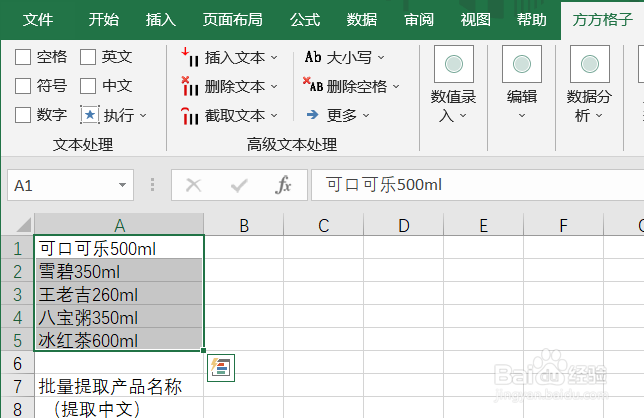Expand the 执行 dropdown arrow

click(143, 116)
